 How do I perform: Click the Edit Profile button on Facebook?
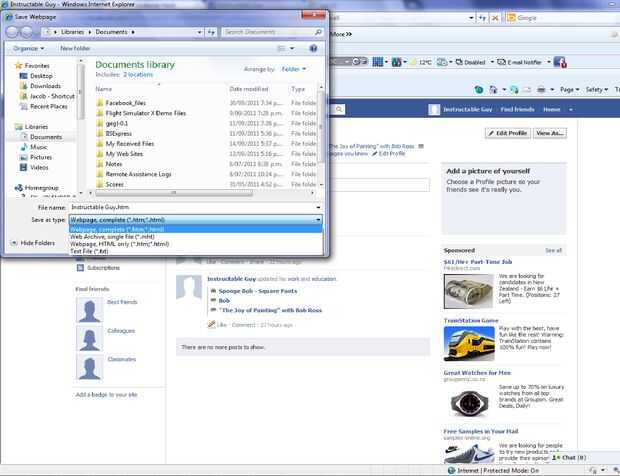tap(508, 133)
